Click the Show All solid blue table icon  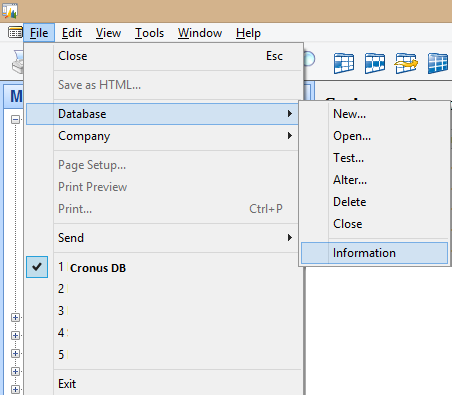(x=438, y=63)
